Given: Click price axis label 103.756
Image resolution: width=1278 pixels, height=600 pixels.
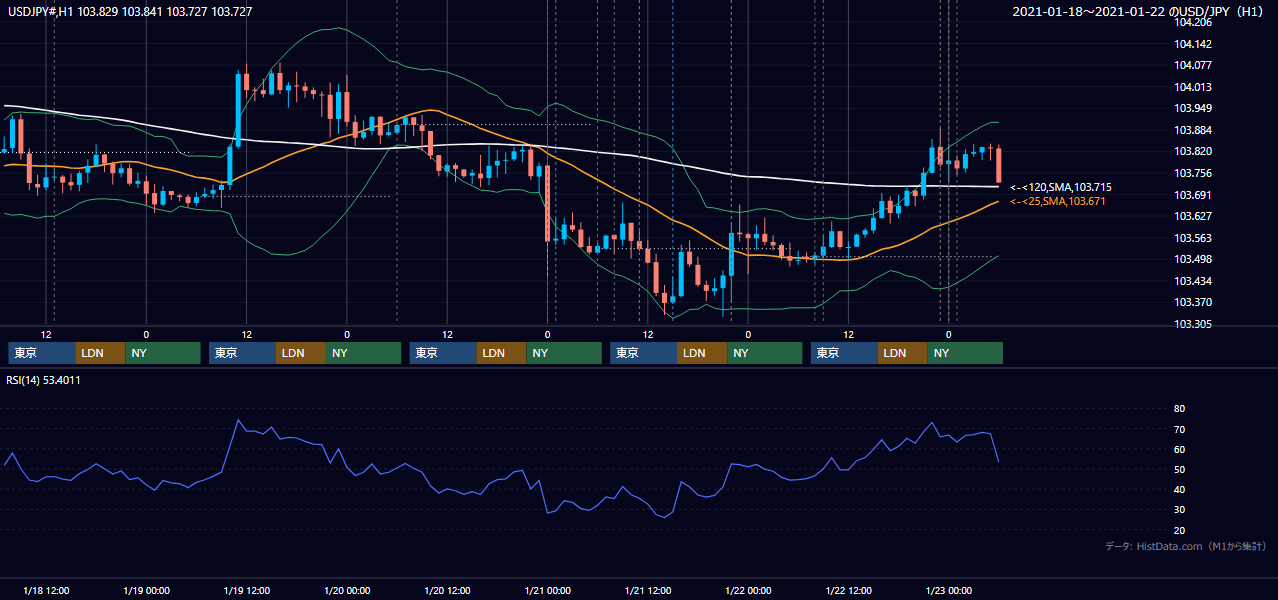Looking at the screenshot, I should point(1194,173).
